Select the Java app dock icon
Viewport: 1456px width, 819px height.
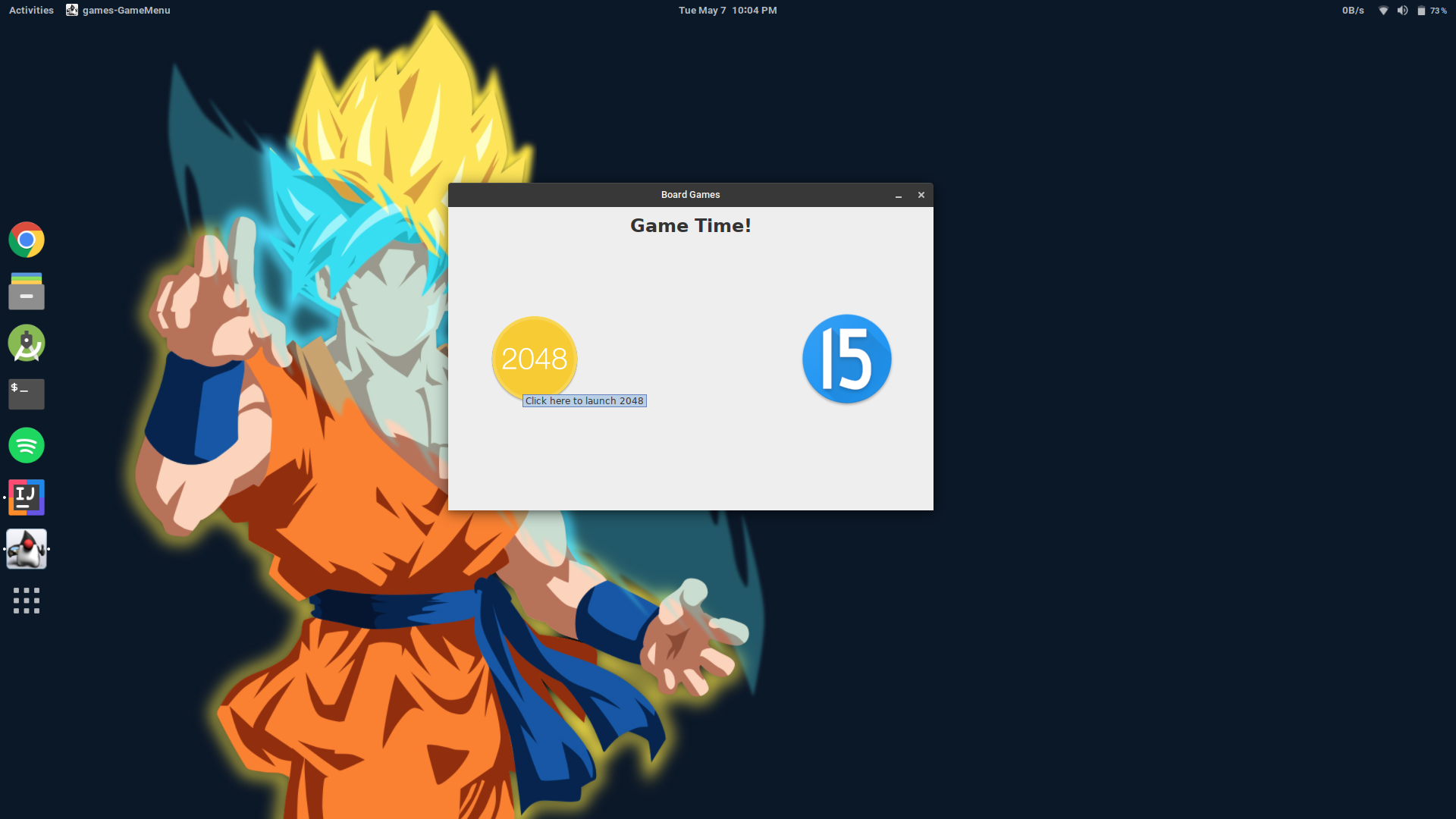point(27,549)
